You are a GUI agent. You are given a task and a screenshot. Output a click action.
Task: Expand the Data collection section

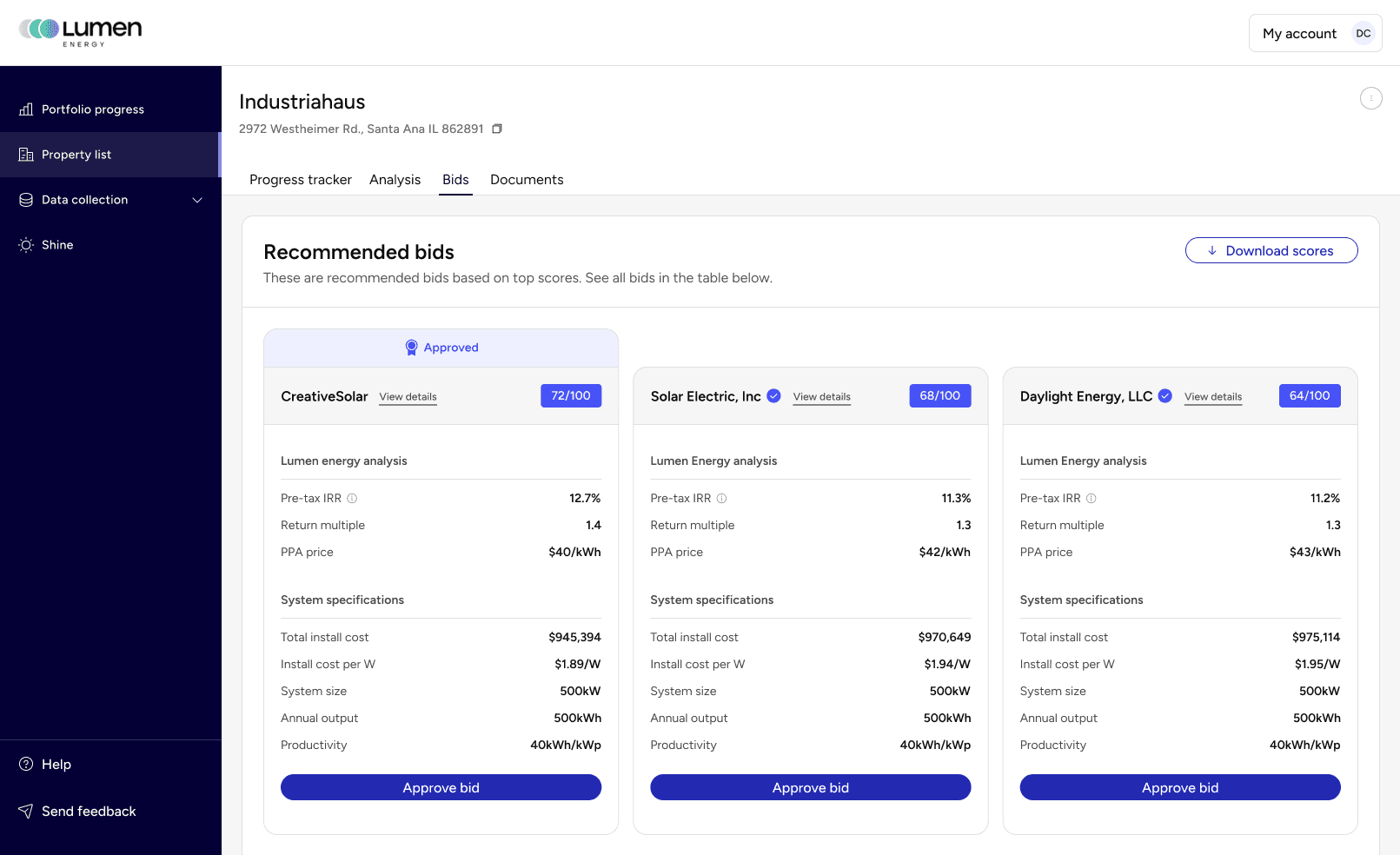pyautogui.click(x=197, y=200)
